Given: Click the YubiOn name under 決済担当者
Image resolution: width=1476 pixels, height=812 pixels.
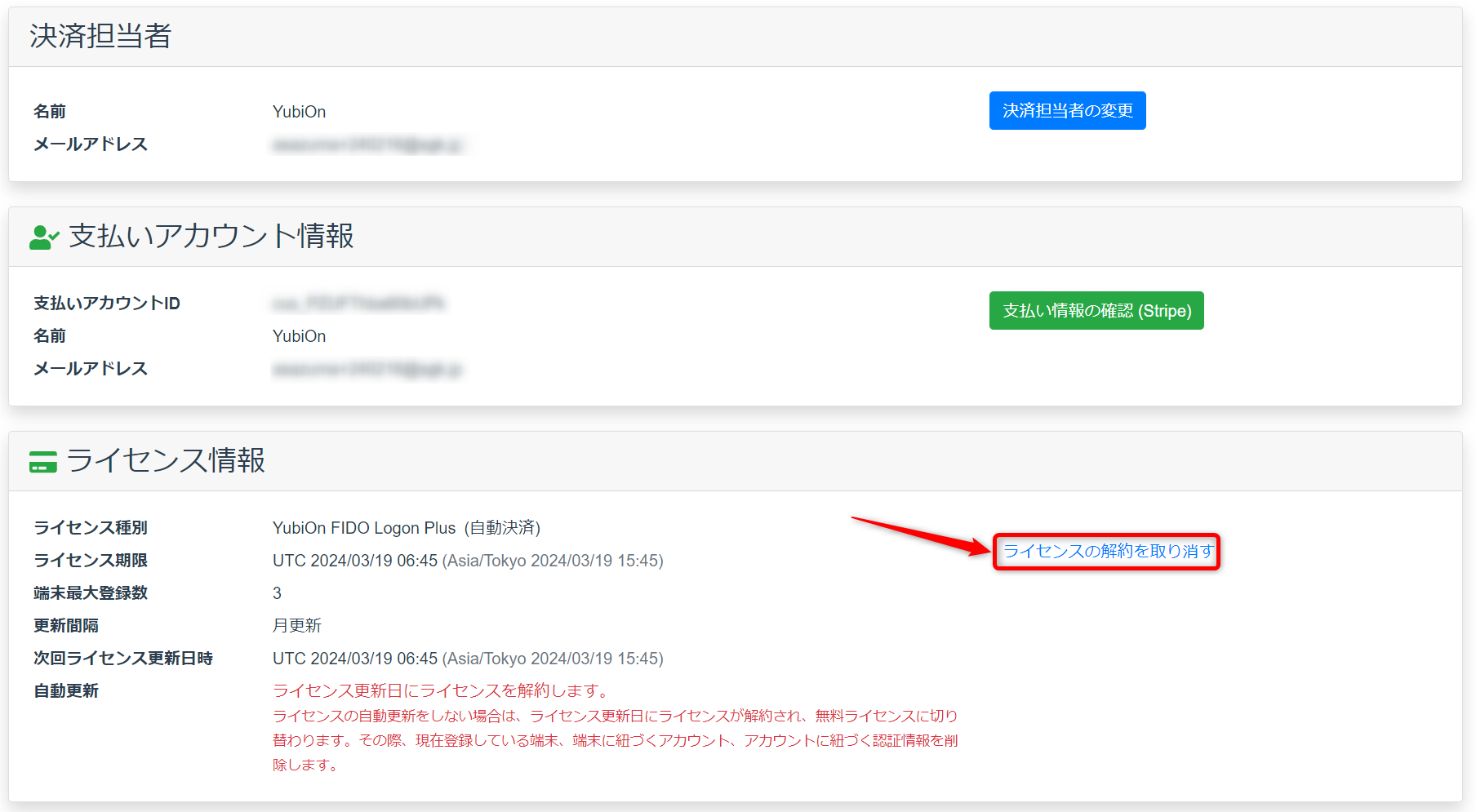Looking at the screenshot, I should pyautogui.click(x=299, y=112).
